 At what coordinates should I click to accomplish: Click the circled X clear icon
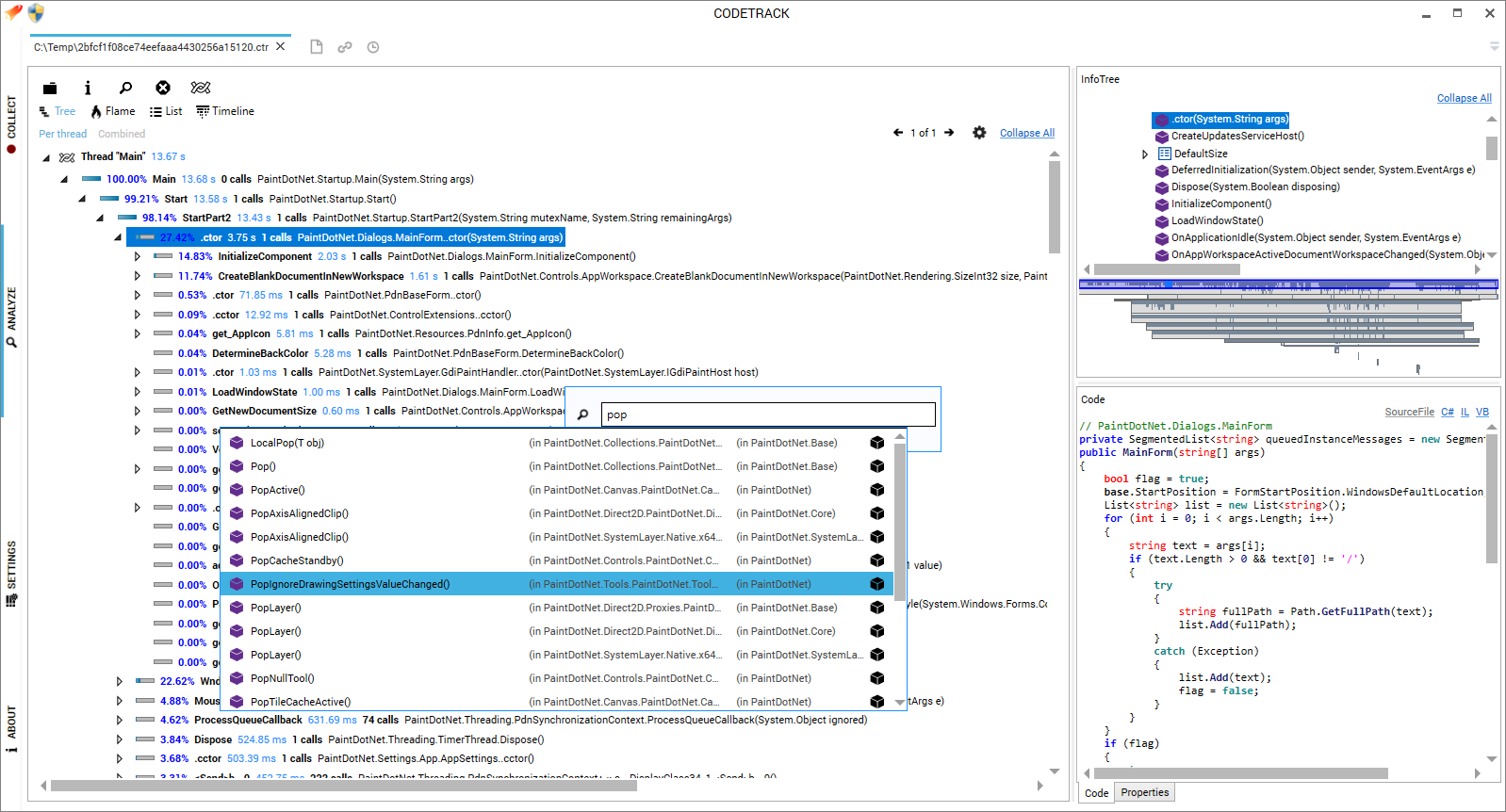click(x=163, y=88)
